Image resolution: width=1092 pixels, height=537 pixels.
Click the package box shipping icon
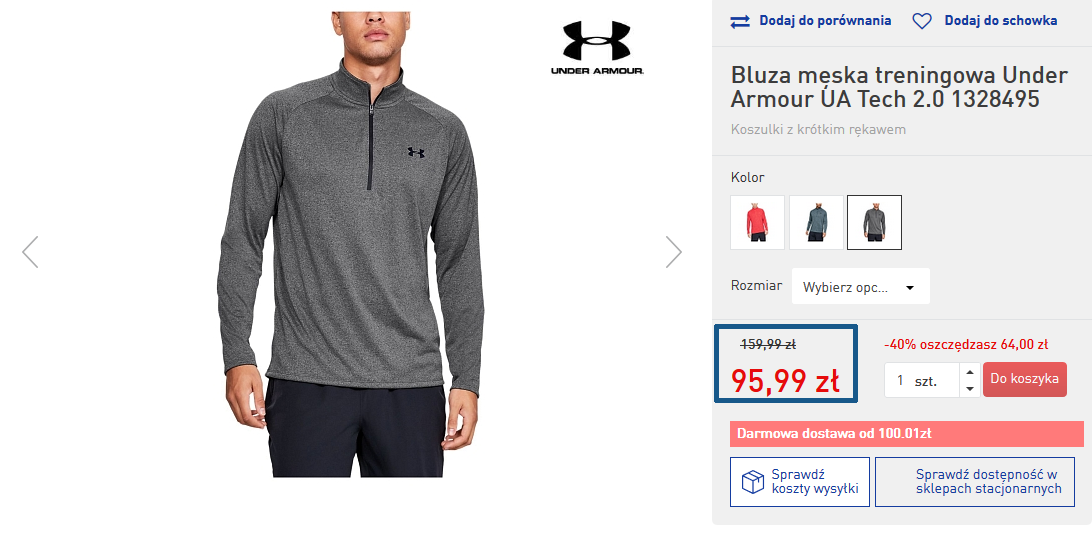(752, 482)
